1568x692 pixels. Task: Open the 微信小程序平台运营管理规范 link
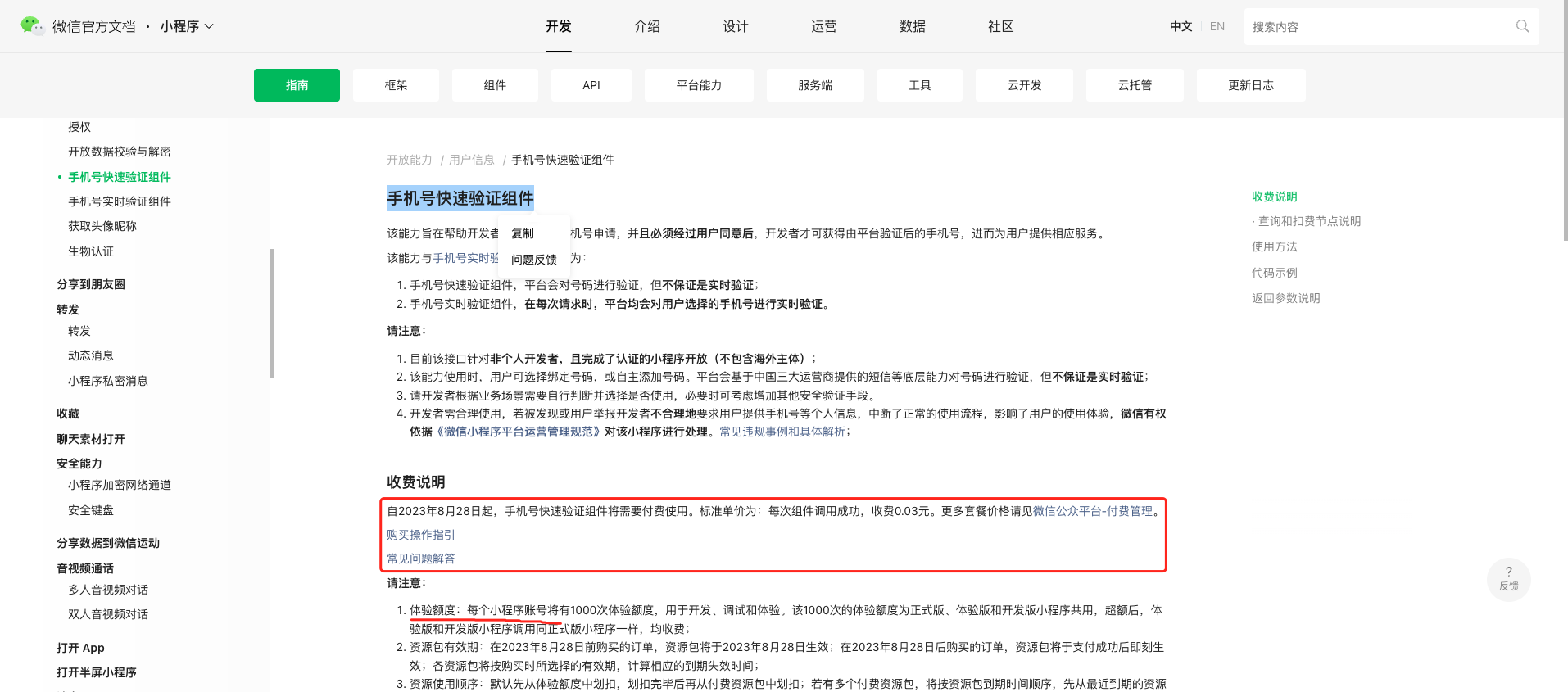click(519, 432)
